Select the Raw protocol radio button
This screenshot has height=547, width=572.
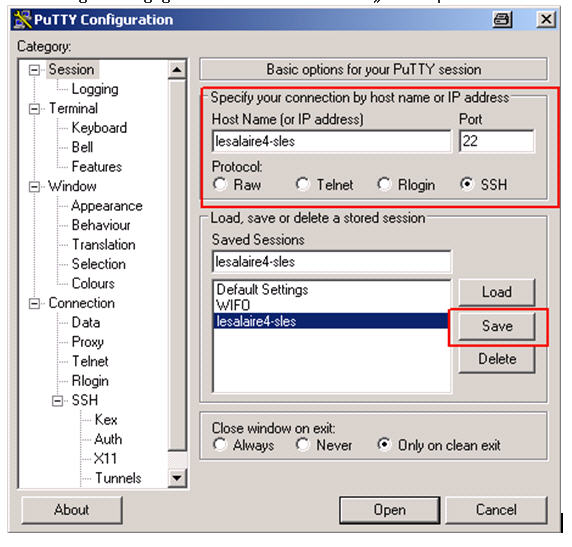click(220, 184)
